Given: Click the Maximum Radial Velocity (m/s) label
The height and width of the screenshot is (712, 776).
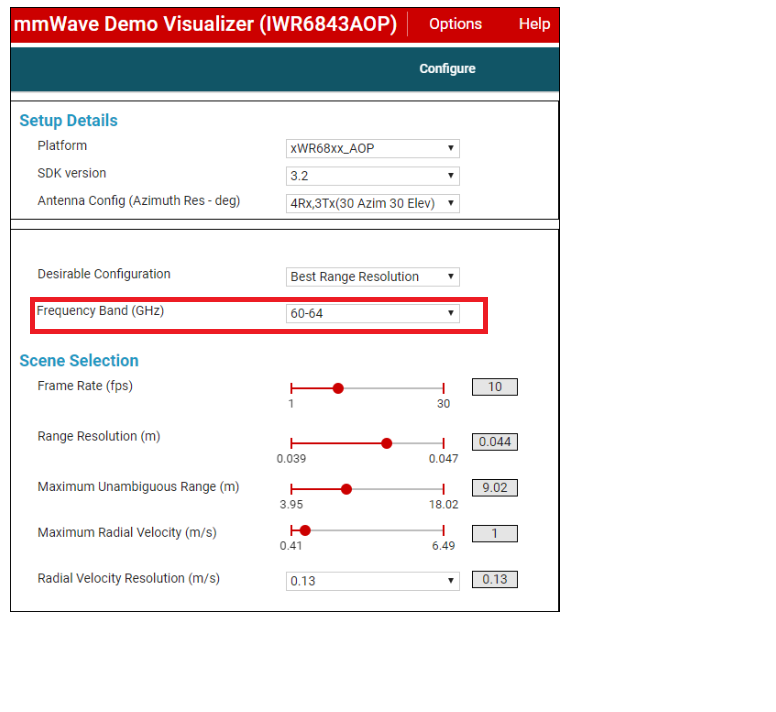Looking at the screenshot, I should point(127,533).
